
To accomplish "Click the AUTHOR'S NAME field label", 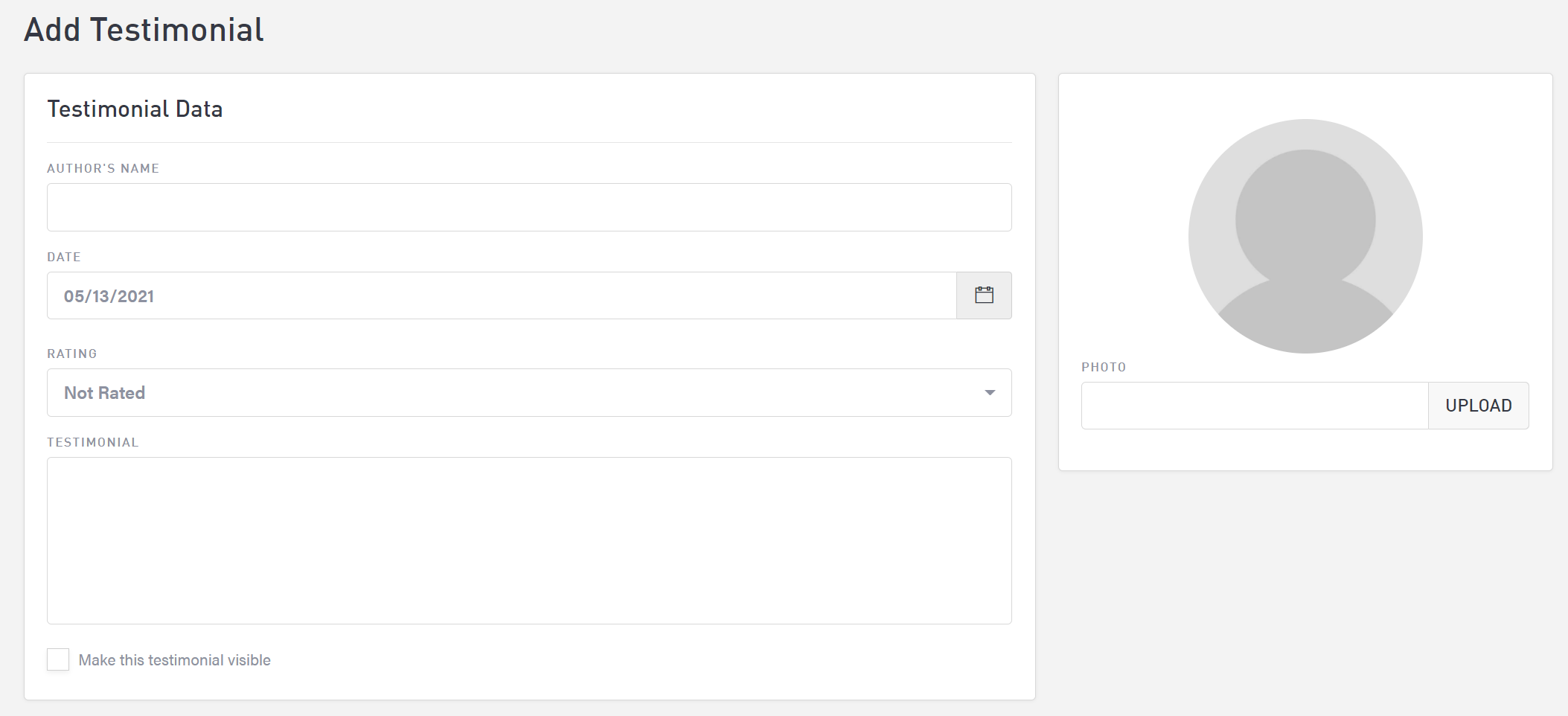I will click(103, 168).
